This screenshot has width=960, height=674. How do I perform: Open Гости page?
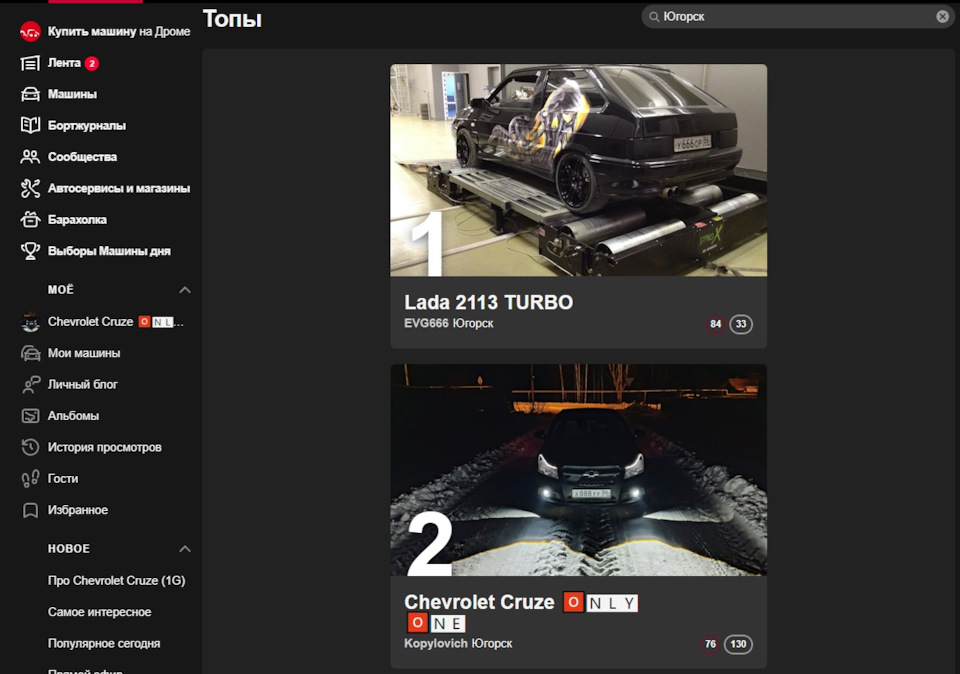[x=63, y=479]
